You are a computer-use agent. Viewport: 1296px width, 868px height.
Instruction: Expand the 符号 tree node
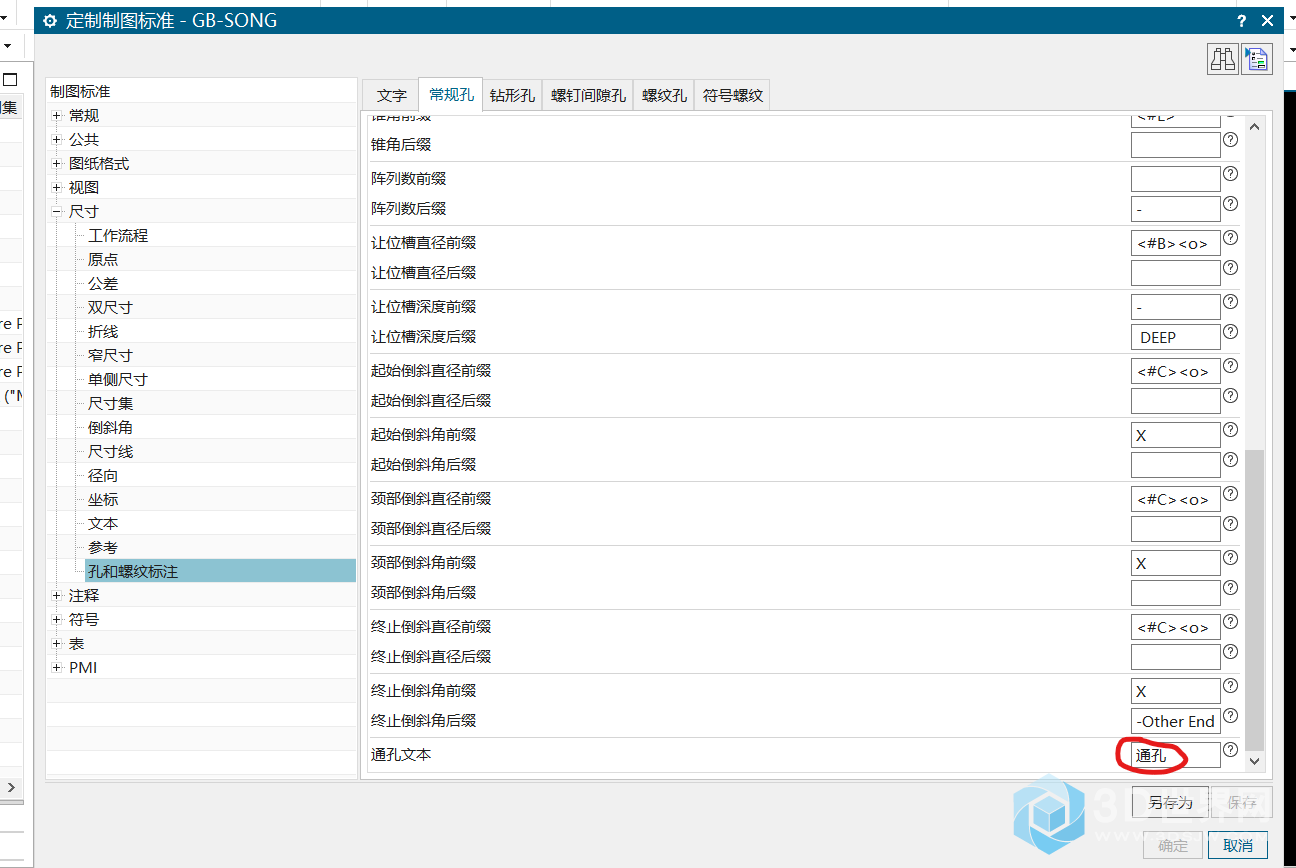click(57, 620)
